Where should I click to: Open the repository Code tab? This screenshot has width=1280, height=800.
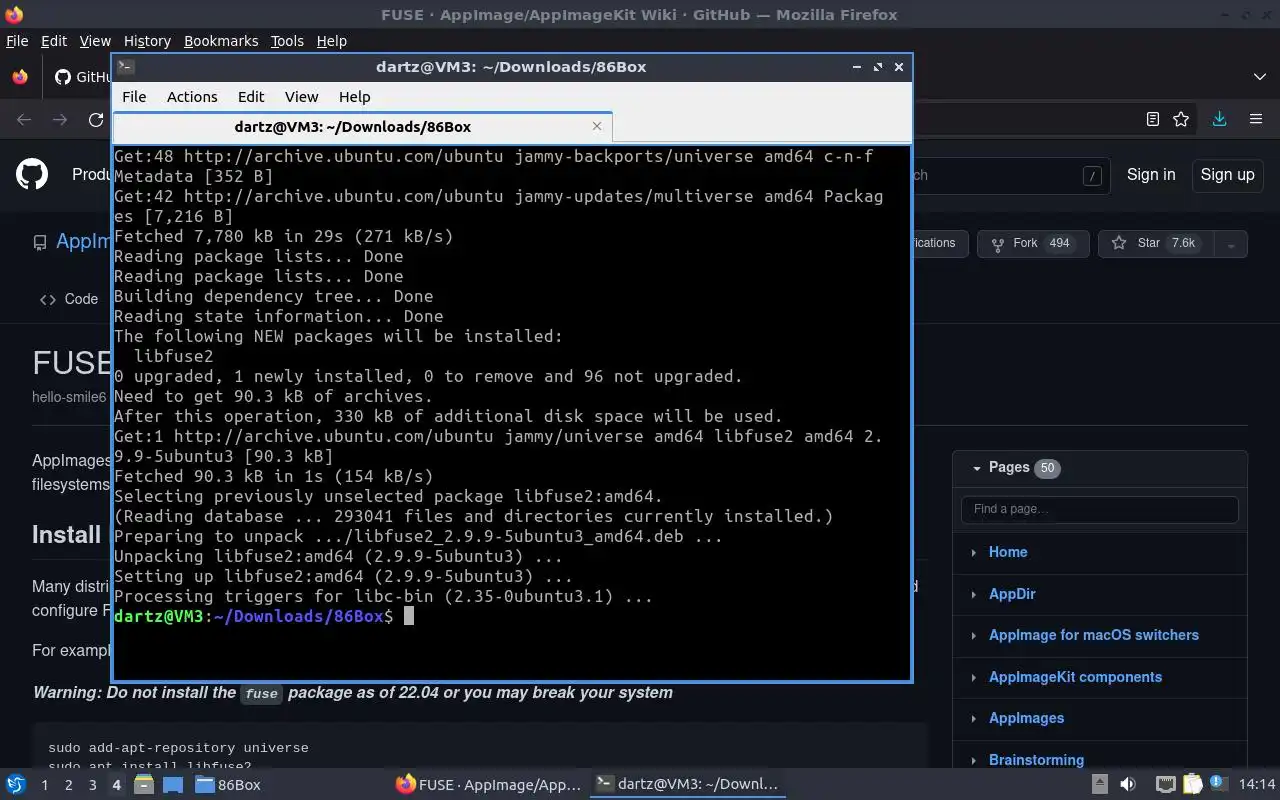[69, 299]
